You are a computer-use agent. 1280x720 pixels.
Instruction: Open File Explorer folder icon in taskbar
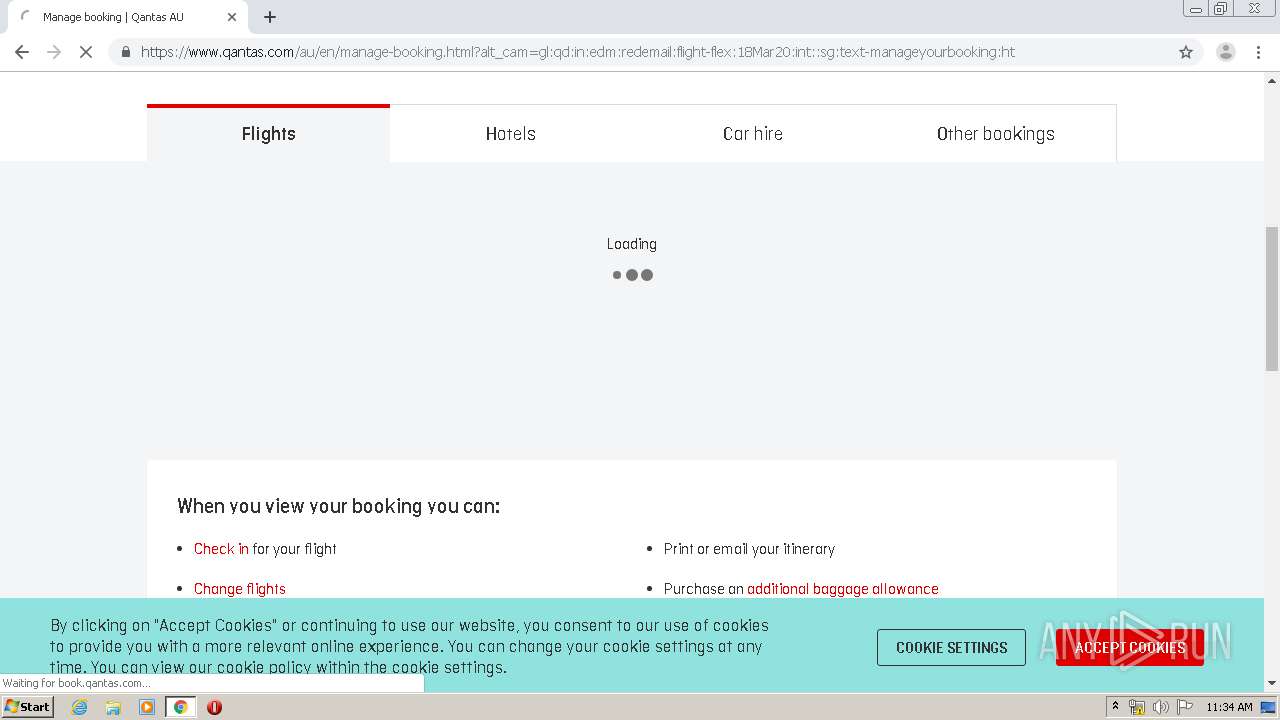point(113,707)
